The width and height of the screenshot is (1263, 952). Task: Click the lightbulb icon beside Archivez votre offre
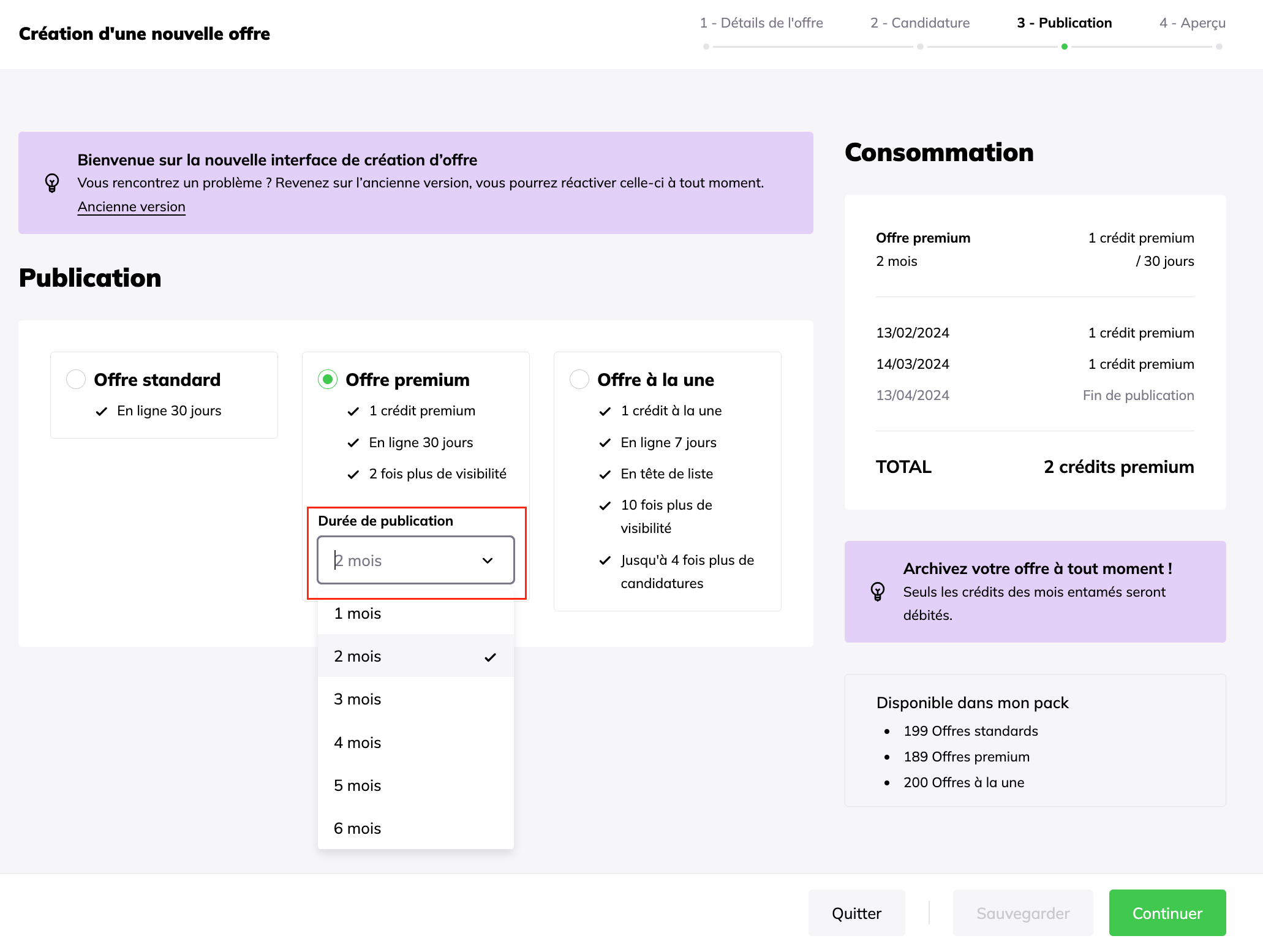point(877,591)
